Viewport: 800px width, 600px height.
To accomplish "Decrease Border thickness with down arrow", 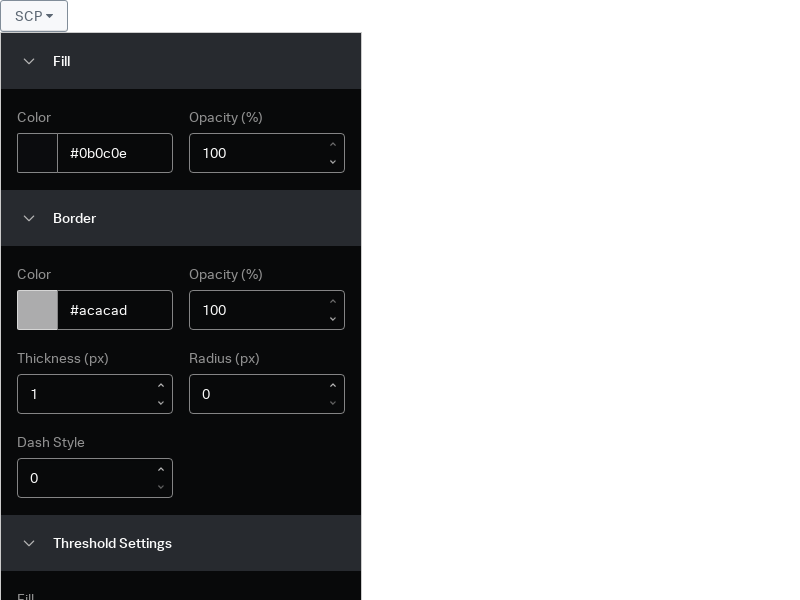I will pos(161,403).
